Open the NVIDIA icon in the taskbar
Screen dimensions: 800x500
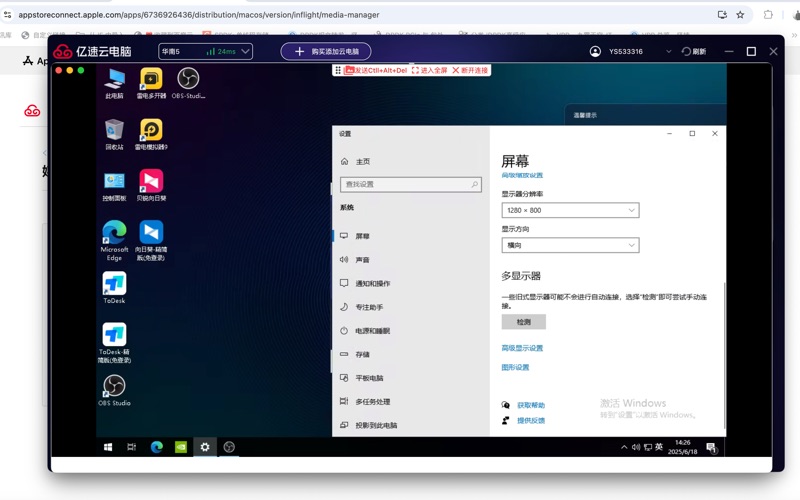181,447
